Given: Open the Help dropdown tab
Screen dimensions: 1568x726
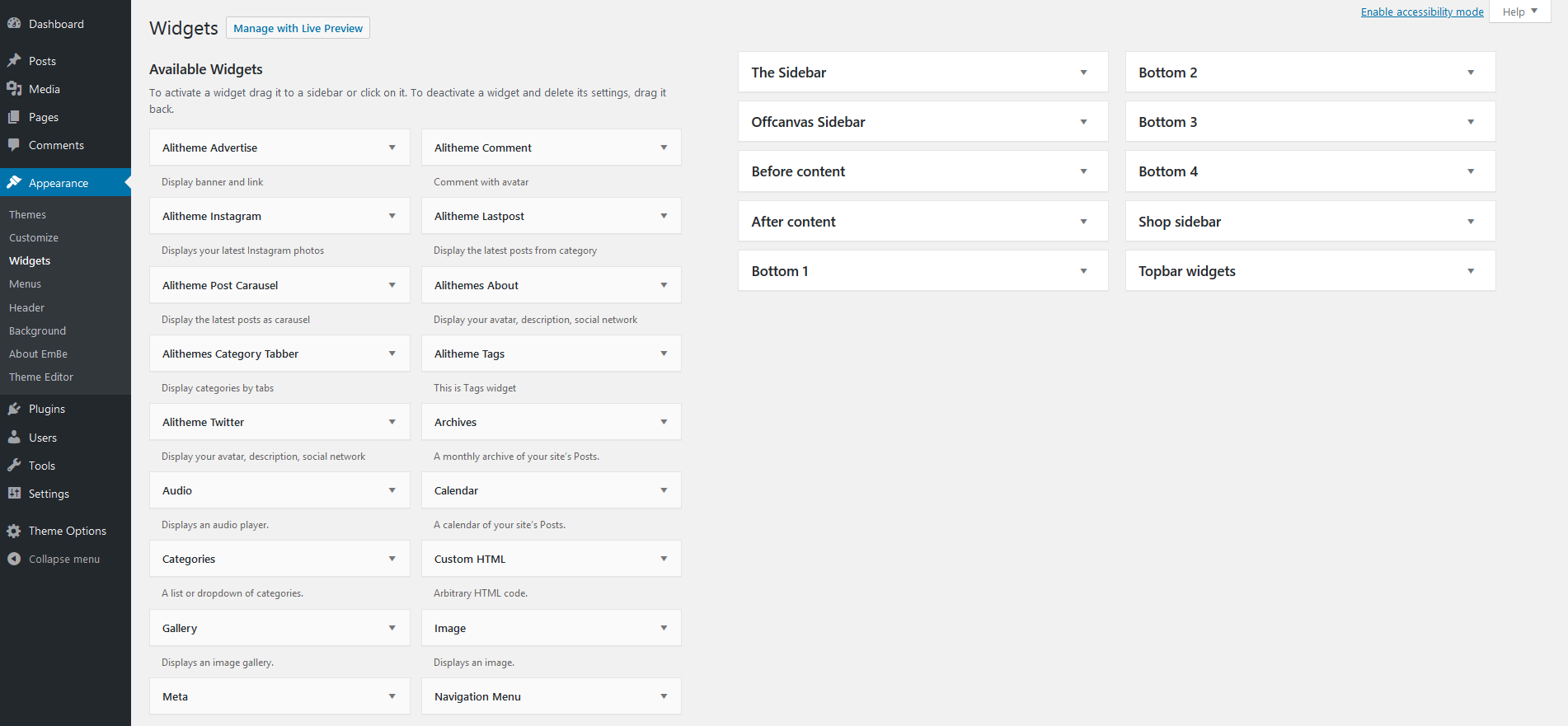Looking at the screenshot, I should tap(1520, 12).
